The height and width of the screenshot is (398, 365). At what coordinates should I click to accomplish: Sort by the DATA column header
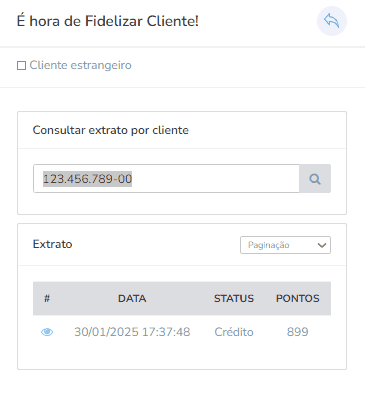pos(132,298)
